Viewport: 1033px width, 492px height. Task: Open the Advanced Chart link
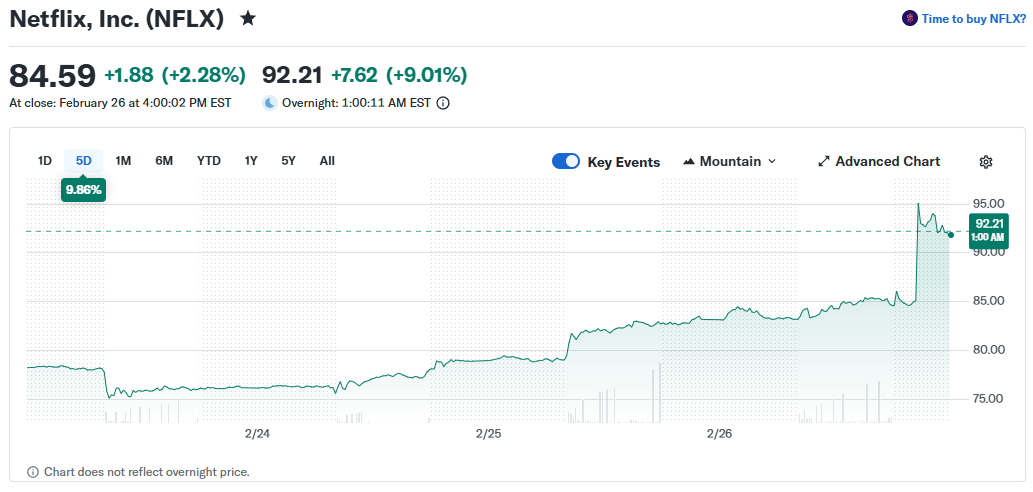point(887,162)
